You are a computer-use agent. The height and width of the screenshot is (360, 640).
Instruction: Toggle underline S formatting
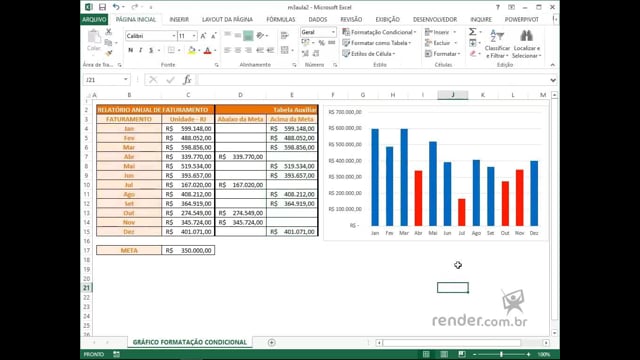pos(151,50)
